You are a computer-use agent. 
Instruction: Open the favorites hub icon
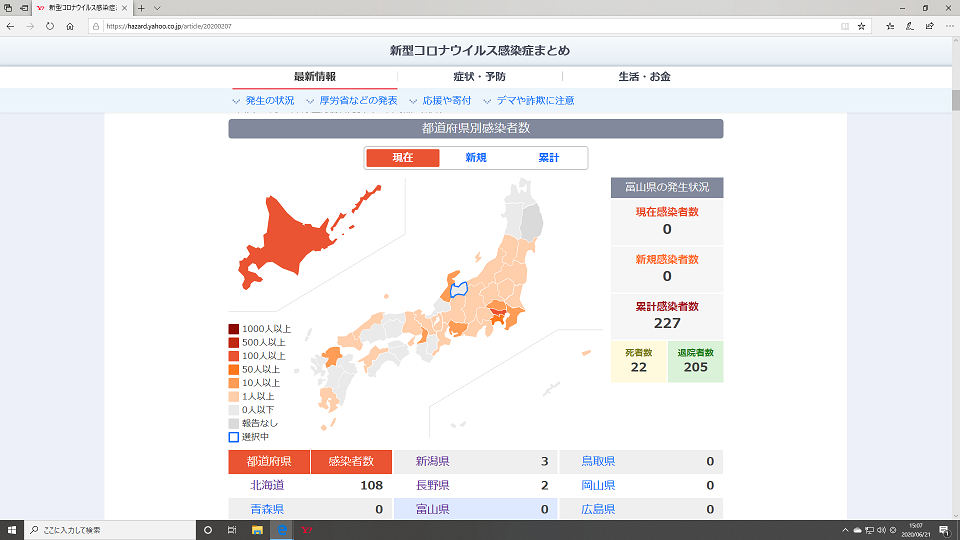pos(890,26)
